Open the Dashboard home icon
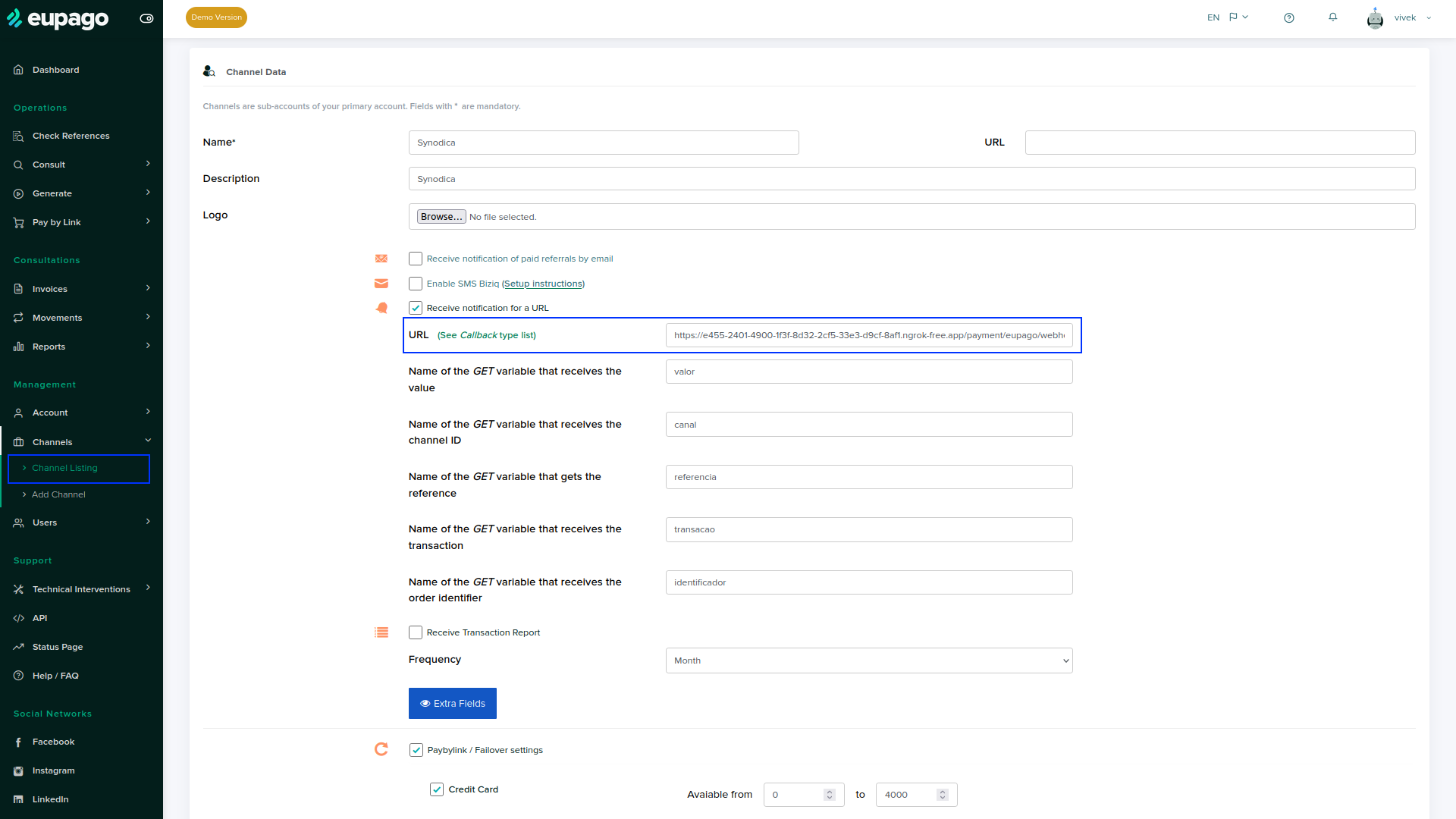Viewport: 1456px width, 819px height. 19,70
